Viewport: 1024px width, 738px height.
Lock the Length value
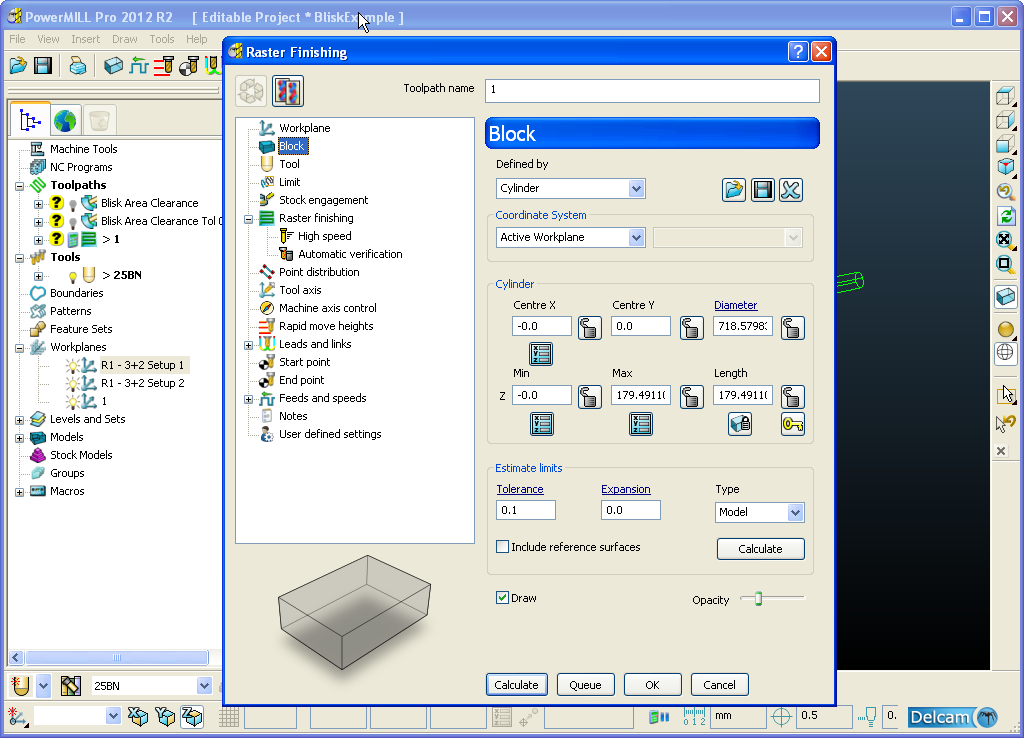pyautogui.click(x=793, y=397)
